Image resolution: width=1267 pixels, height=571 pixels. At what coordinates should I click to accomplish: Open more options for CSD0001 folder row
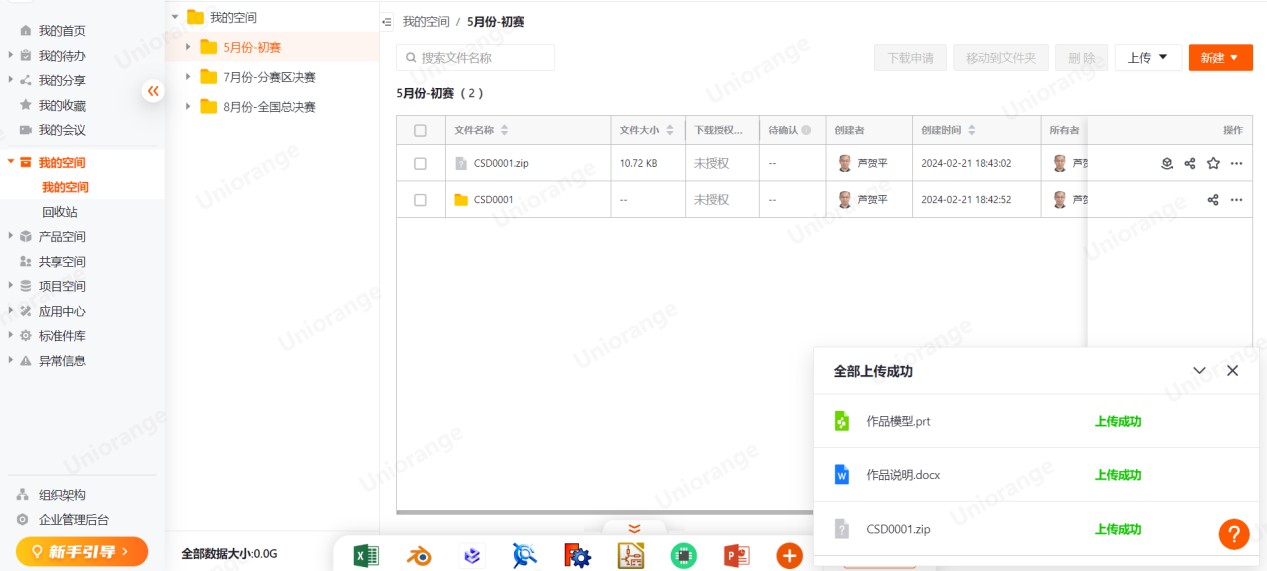1237,200
